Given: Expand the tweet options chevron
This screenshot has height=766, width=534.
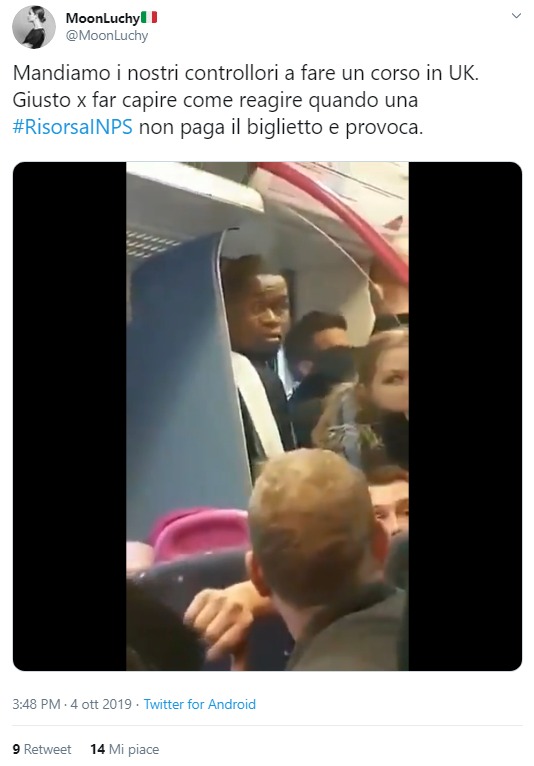Looking at the screenshot, I should pos(516,16).
